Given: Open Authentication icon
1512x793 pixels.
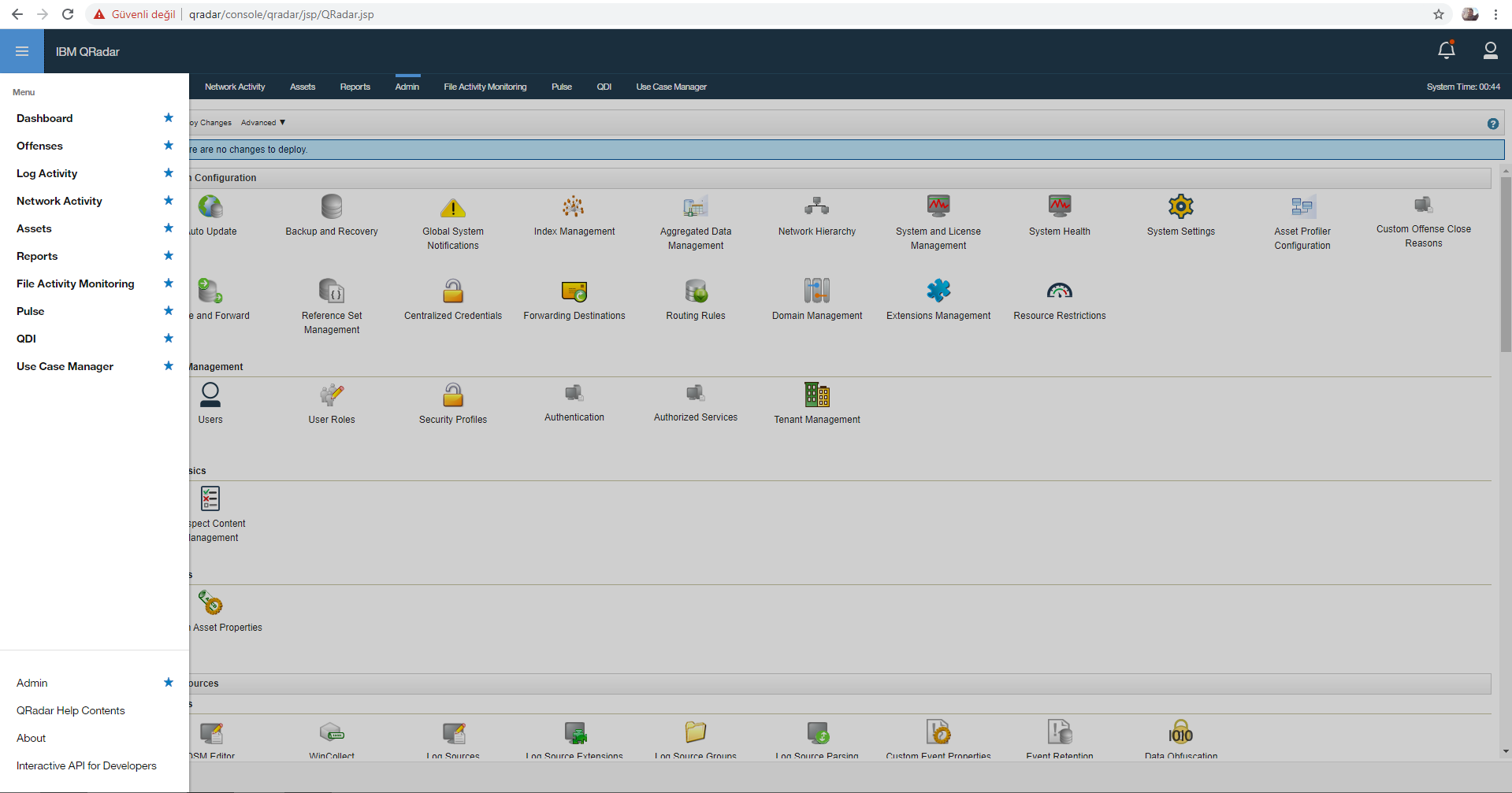Looking at the screenshot, I should pos(574,393).
